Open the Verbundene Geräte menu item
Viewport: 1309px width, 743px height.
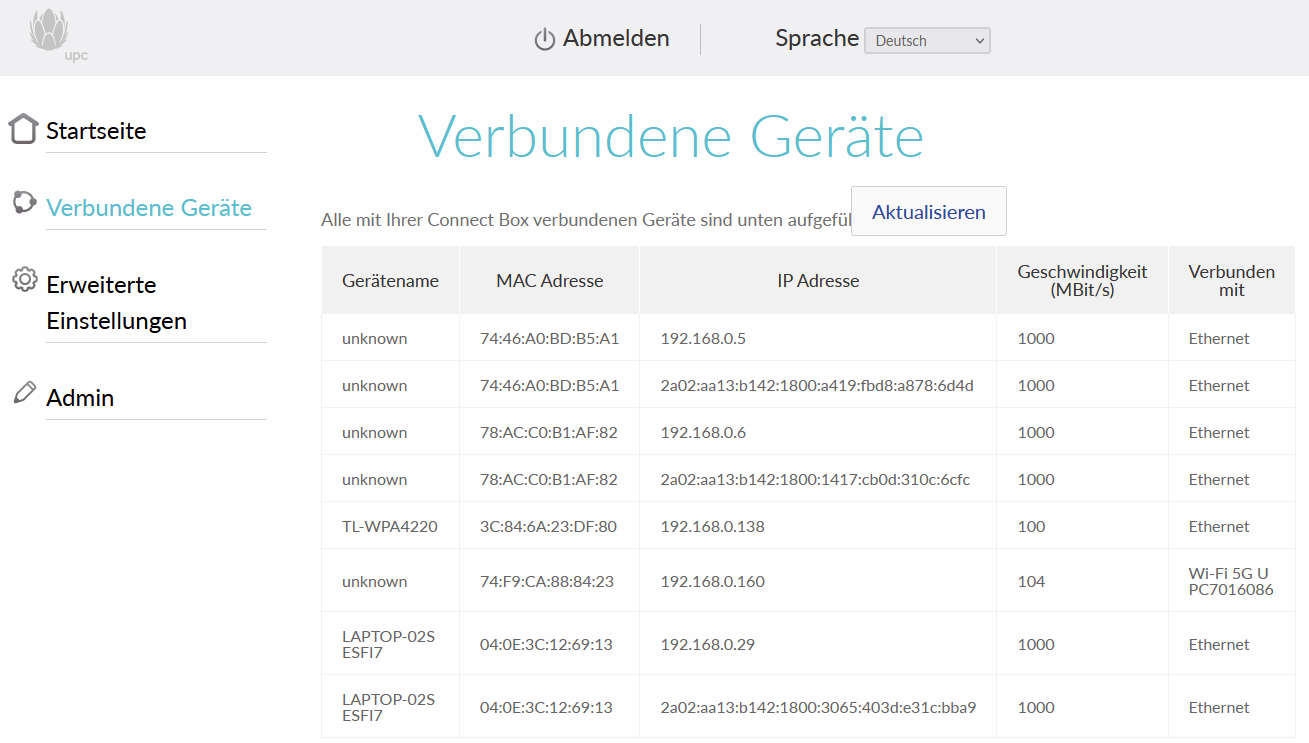click(x=149, y=208)
